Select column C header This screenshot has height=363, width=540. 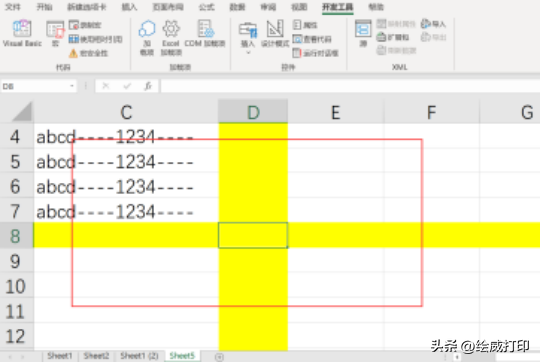pyautogui.click(x=126, y=112)
